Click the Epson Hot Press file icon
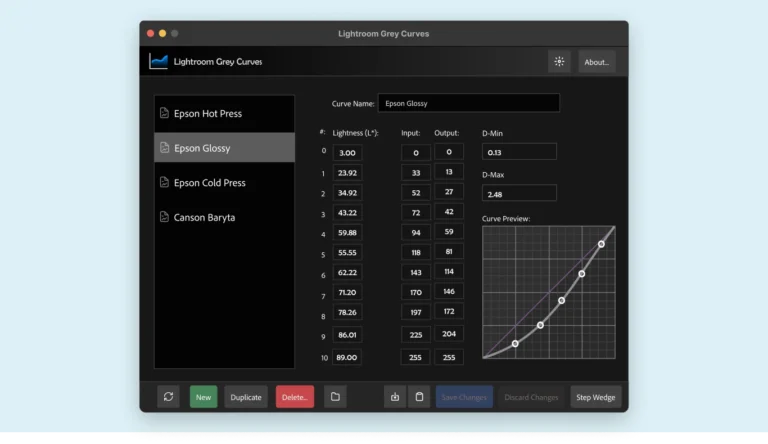768x444 pixels. (x=165, y=113)
